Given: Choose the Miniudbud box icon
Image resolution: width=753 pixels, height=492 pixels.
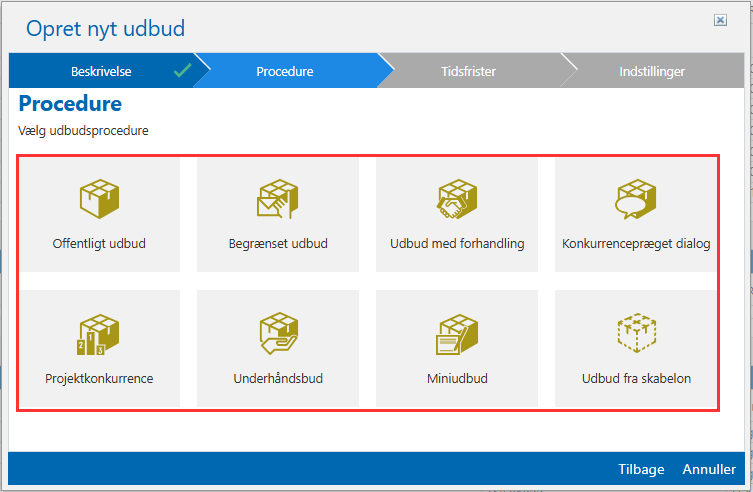Looking at the screenshot, I should 457,334.
